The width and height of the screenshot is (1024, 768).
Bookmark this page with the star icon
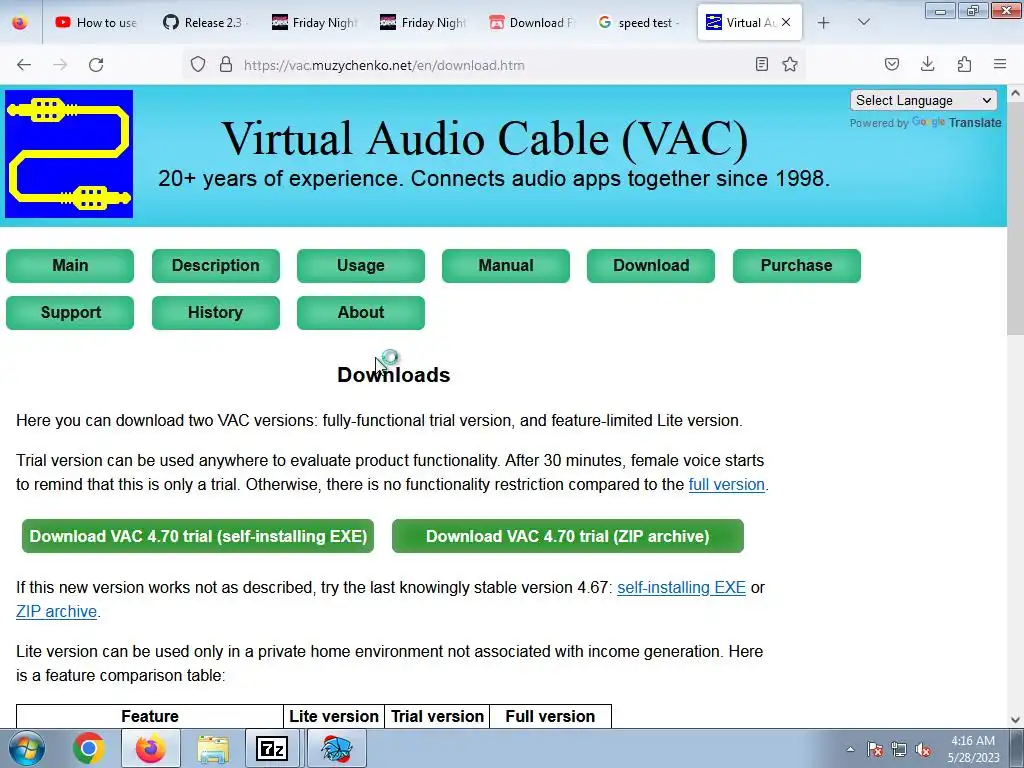[x=790, y=64]
